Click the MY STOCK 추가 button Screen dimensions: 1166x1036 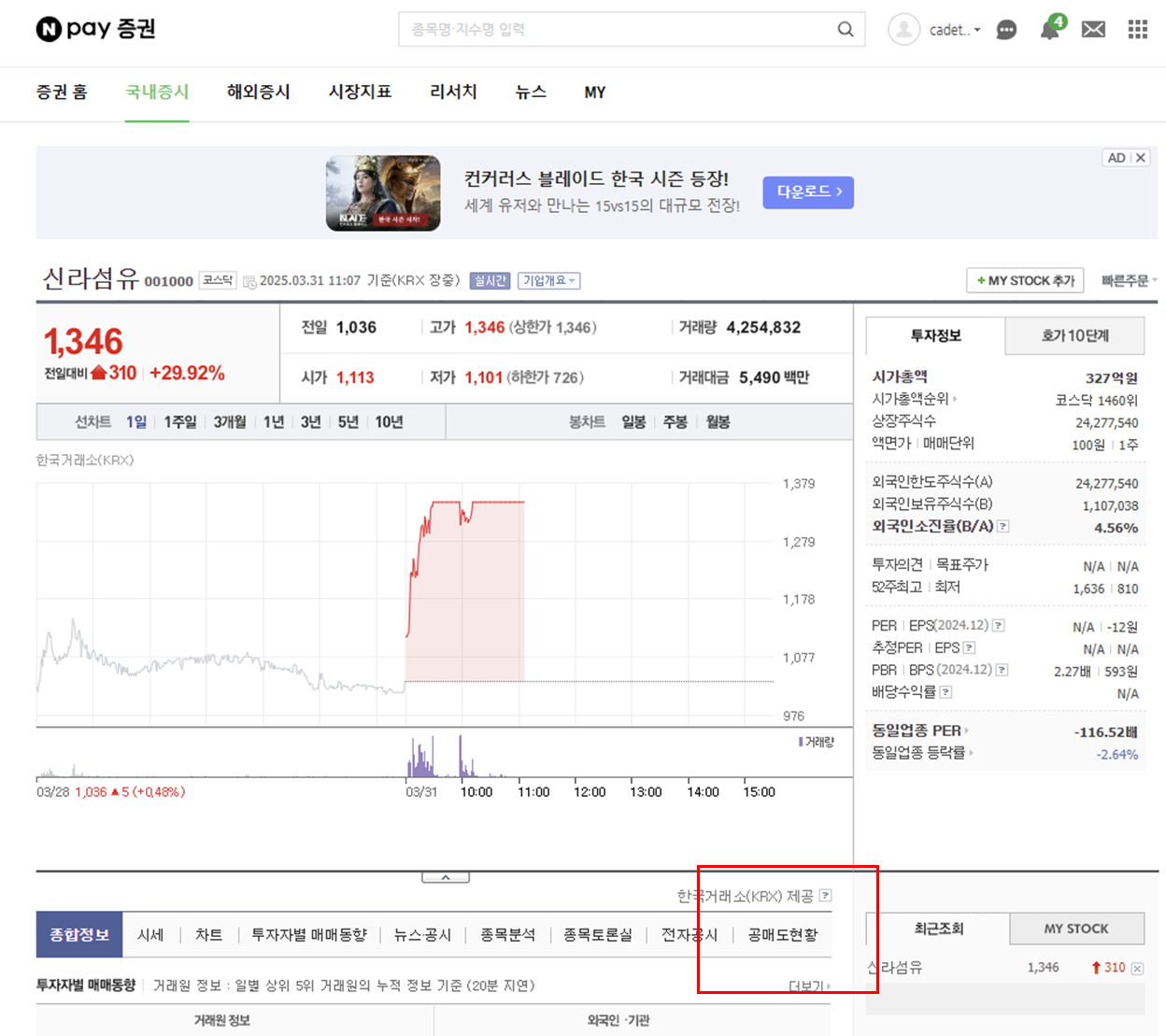pyautogui.click(x=1024, y=280)
